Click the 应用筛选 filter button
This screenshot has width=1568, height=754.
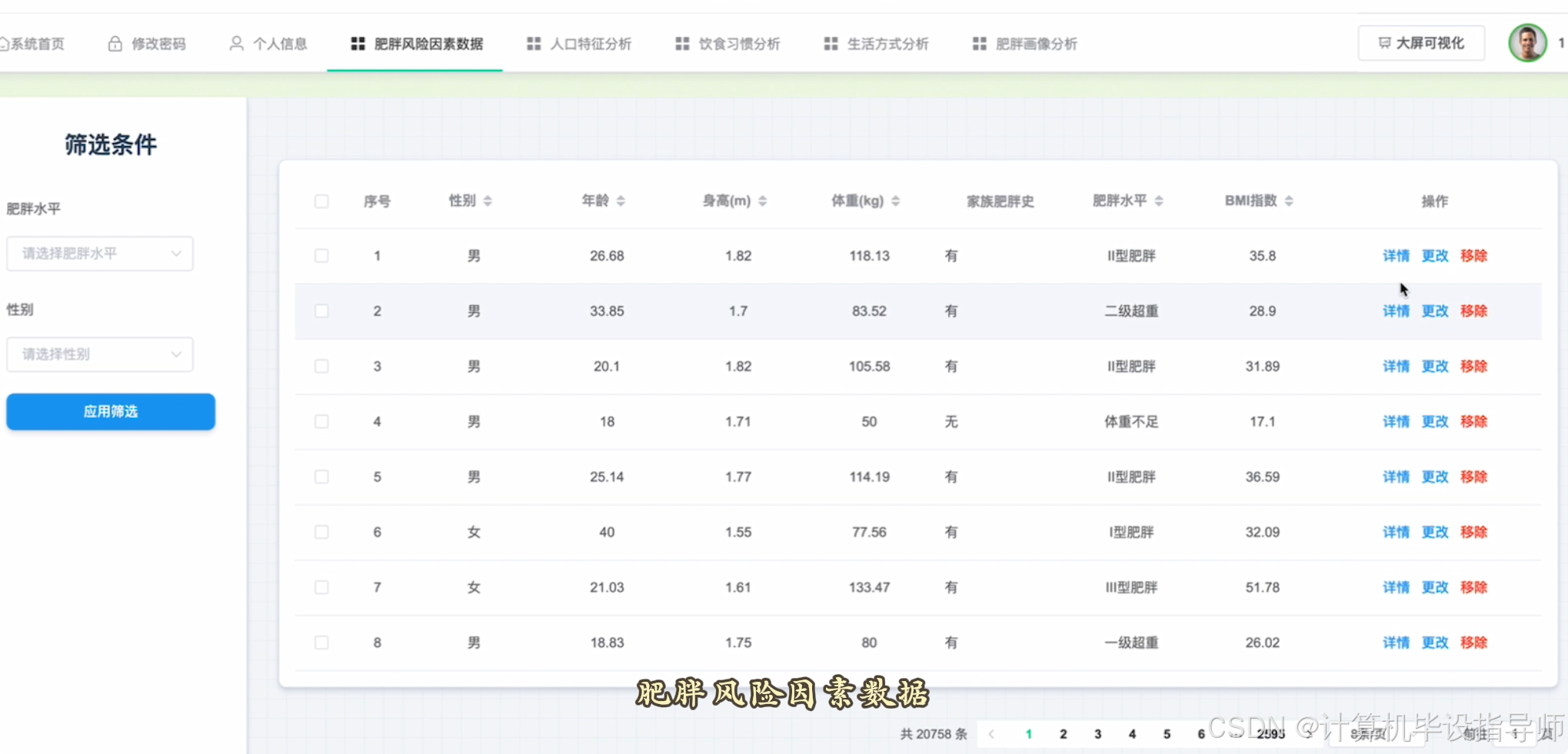[x=110, y=411]
